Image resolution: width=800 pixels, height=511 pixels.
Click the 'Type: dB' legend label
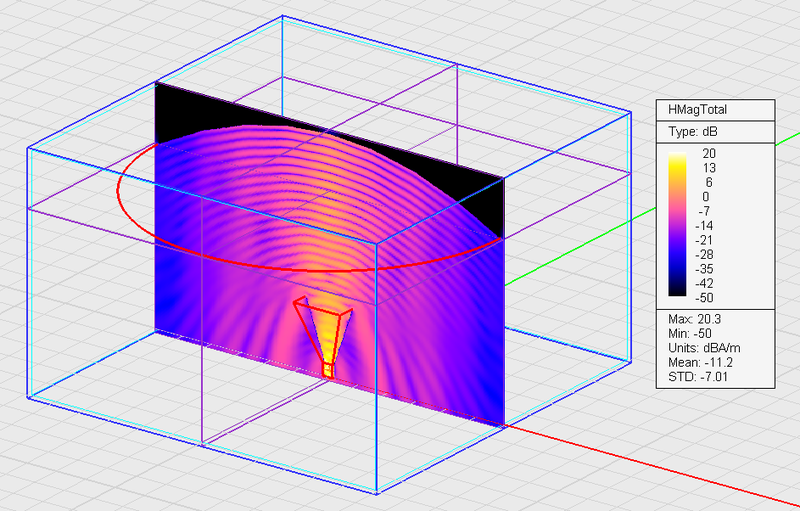coord(692,132)
